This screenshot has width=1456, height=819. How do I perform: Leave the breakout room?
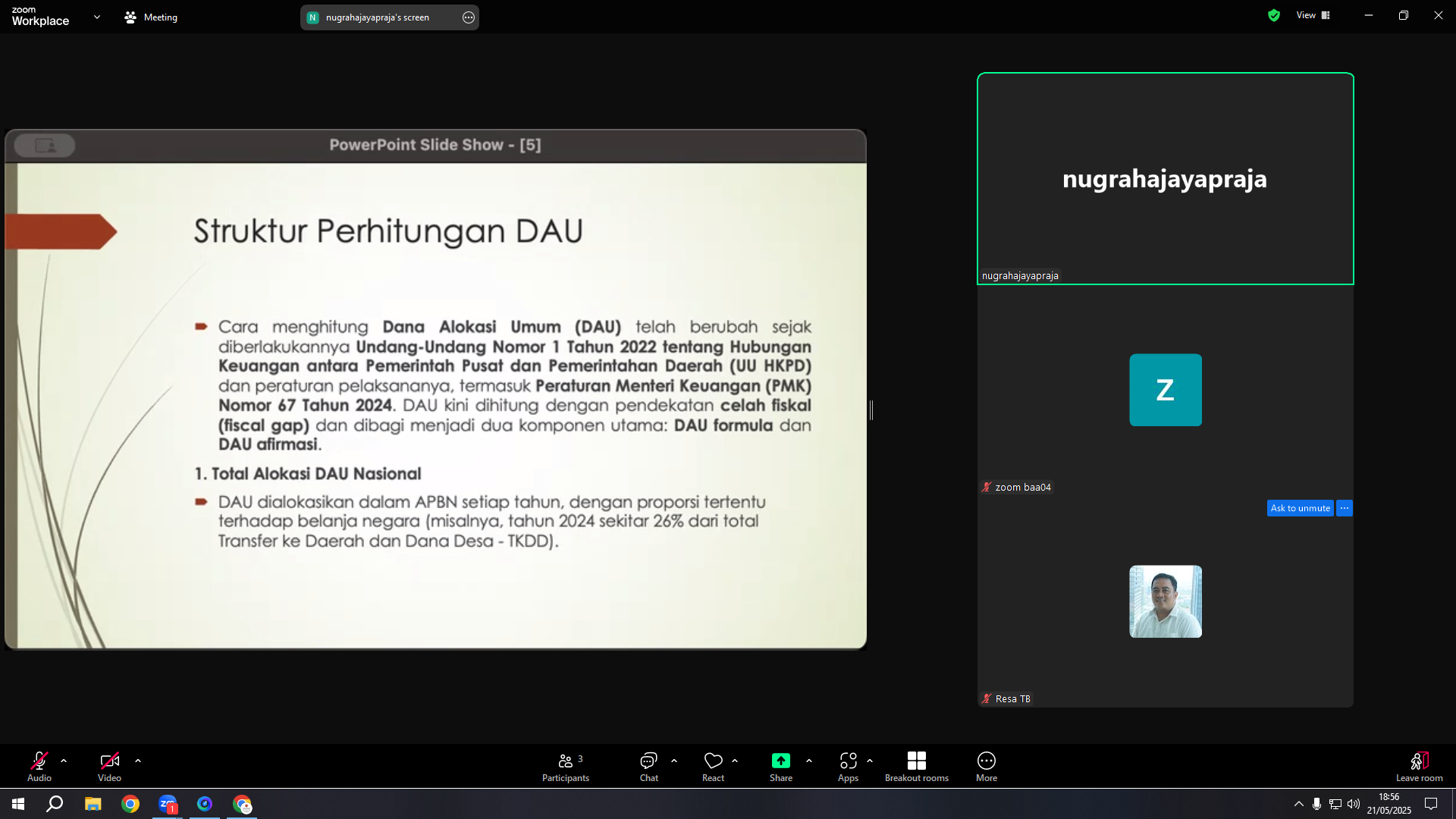(1420, 766)
